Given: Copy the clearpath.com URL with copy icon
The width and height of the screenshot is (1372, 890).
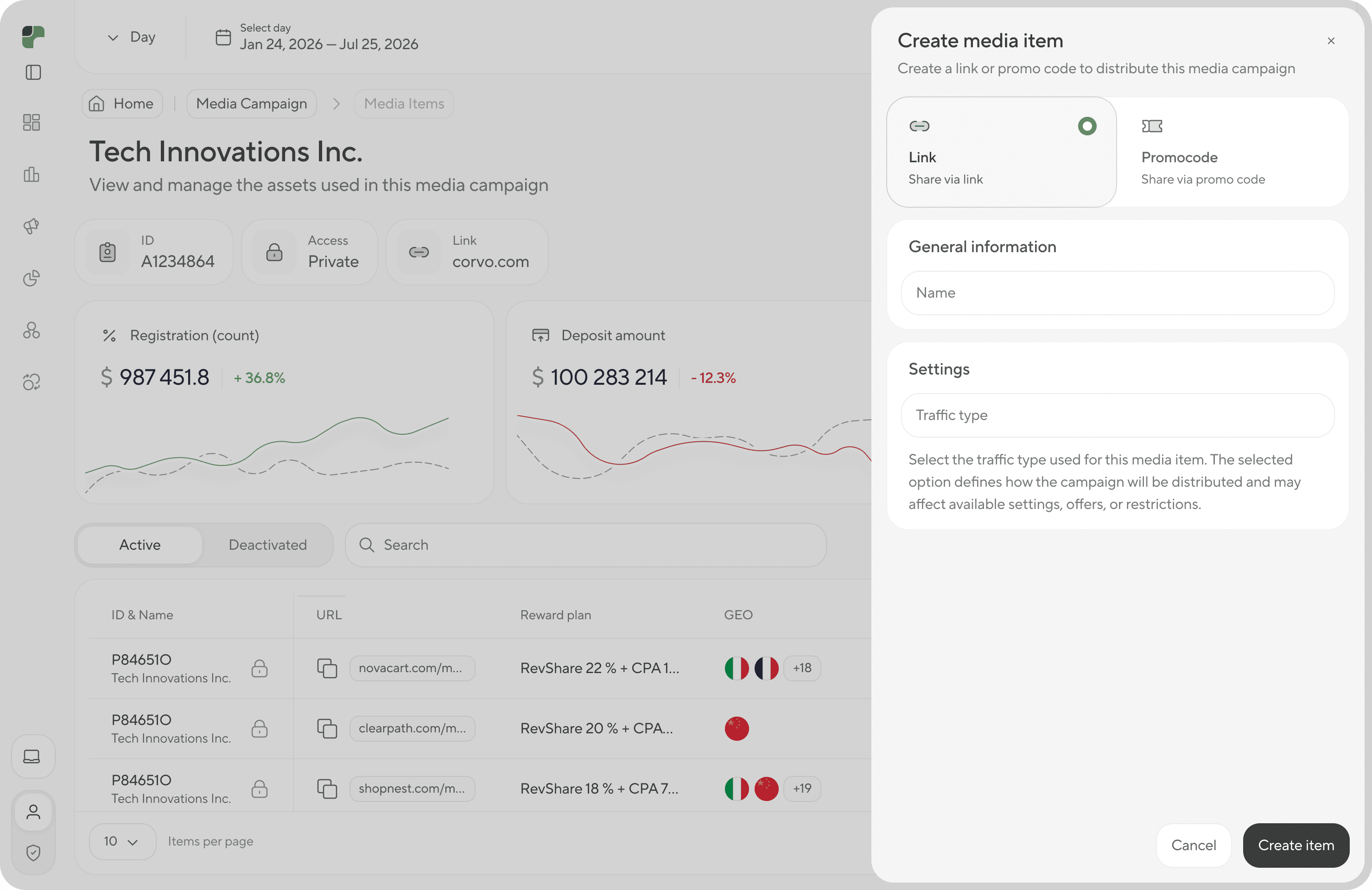Looking at the screenshot, I should 327,729.
